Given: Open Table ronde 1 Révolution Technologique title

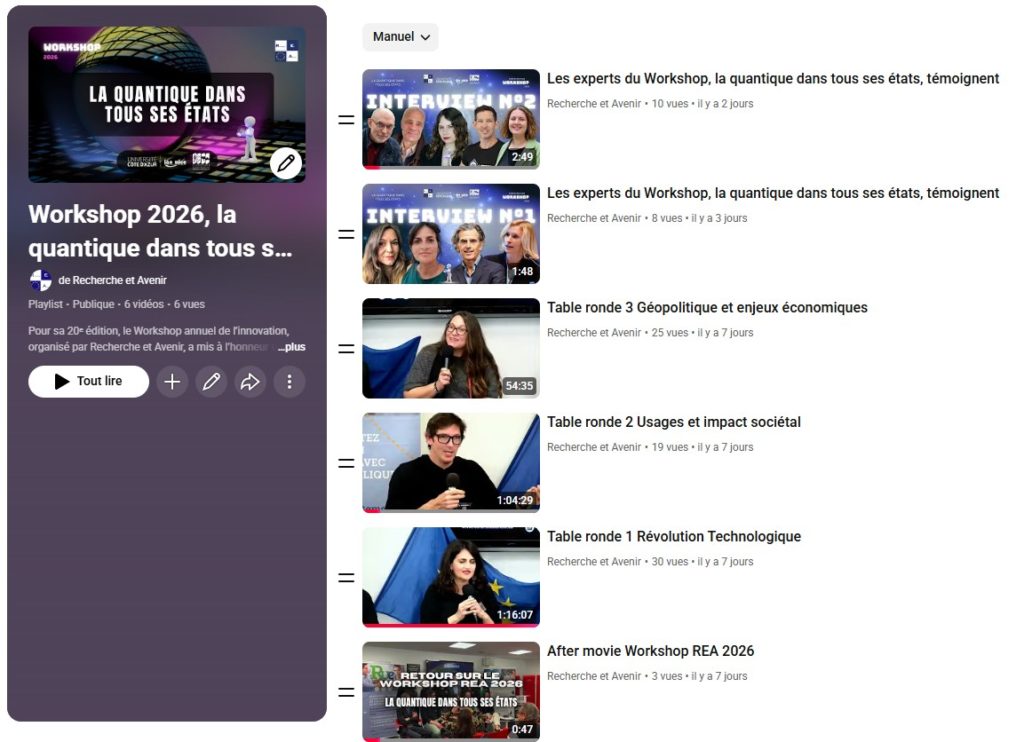Looking at the screenshot, I should click(673, 537).
